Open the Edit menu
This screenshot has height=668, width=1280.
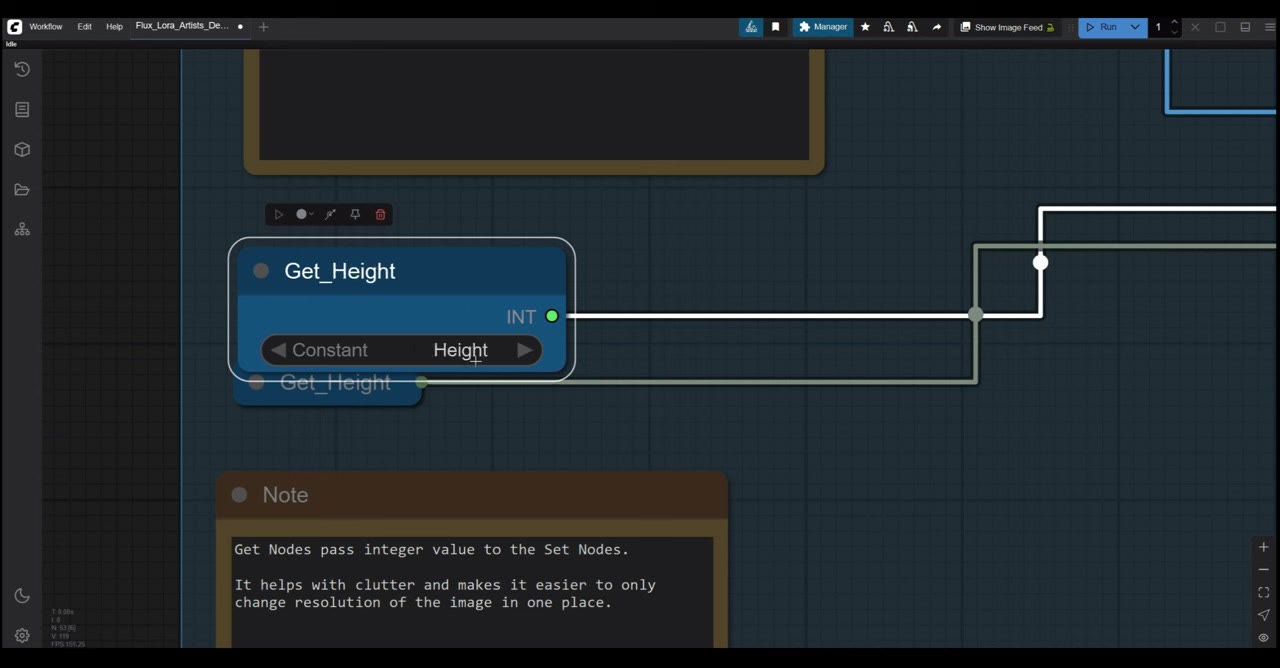pos(85,27)
